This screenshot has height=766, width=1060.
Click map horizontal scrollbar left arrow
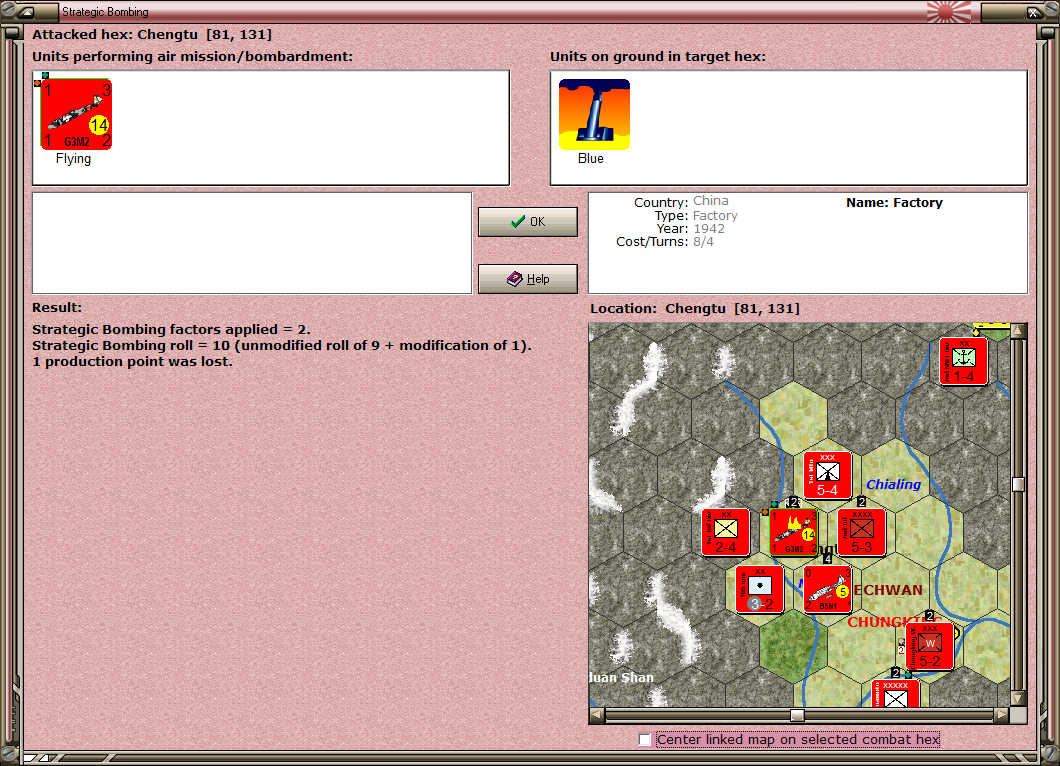tap(597, 715)
